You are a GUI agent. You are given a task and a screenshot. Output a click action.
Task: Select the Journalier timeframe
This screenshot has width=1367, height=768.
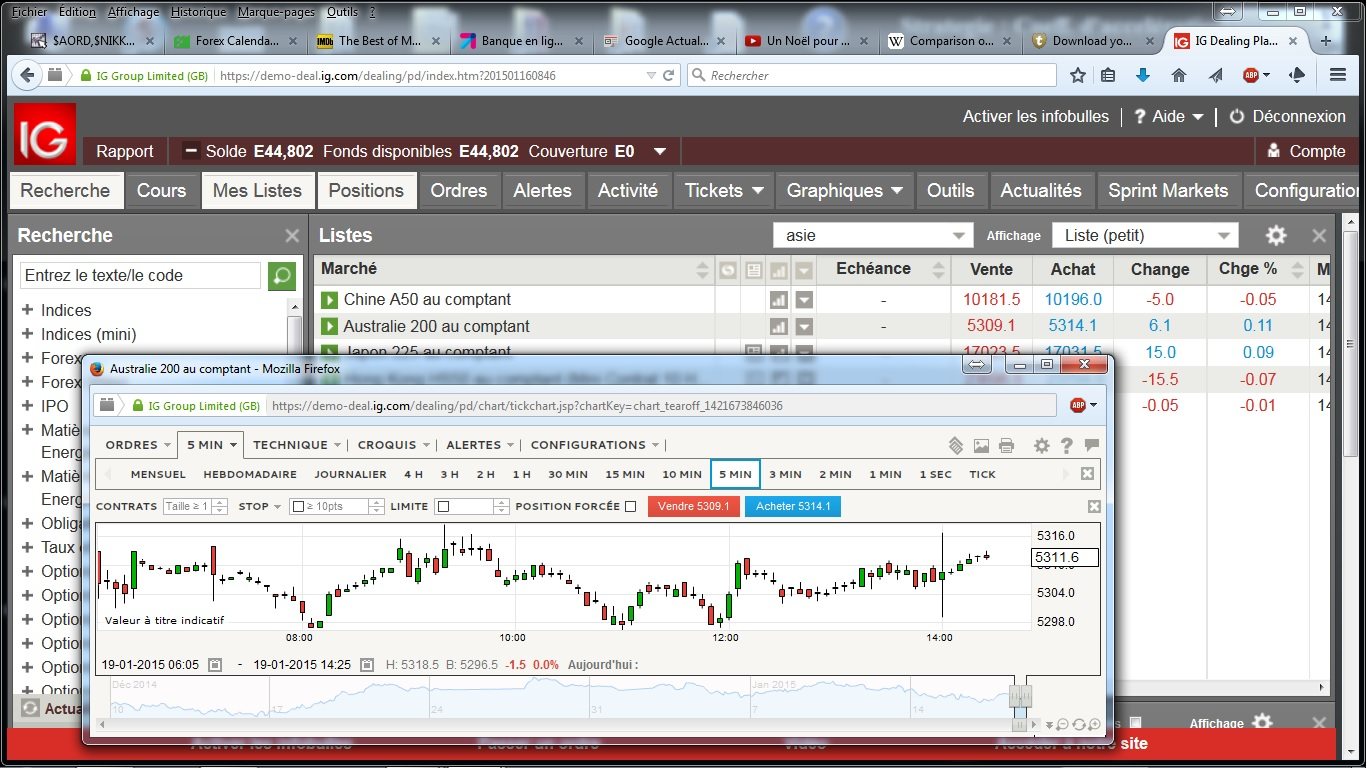pos(350,474)
